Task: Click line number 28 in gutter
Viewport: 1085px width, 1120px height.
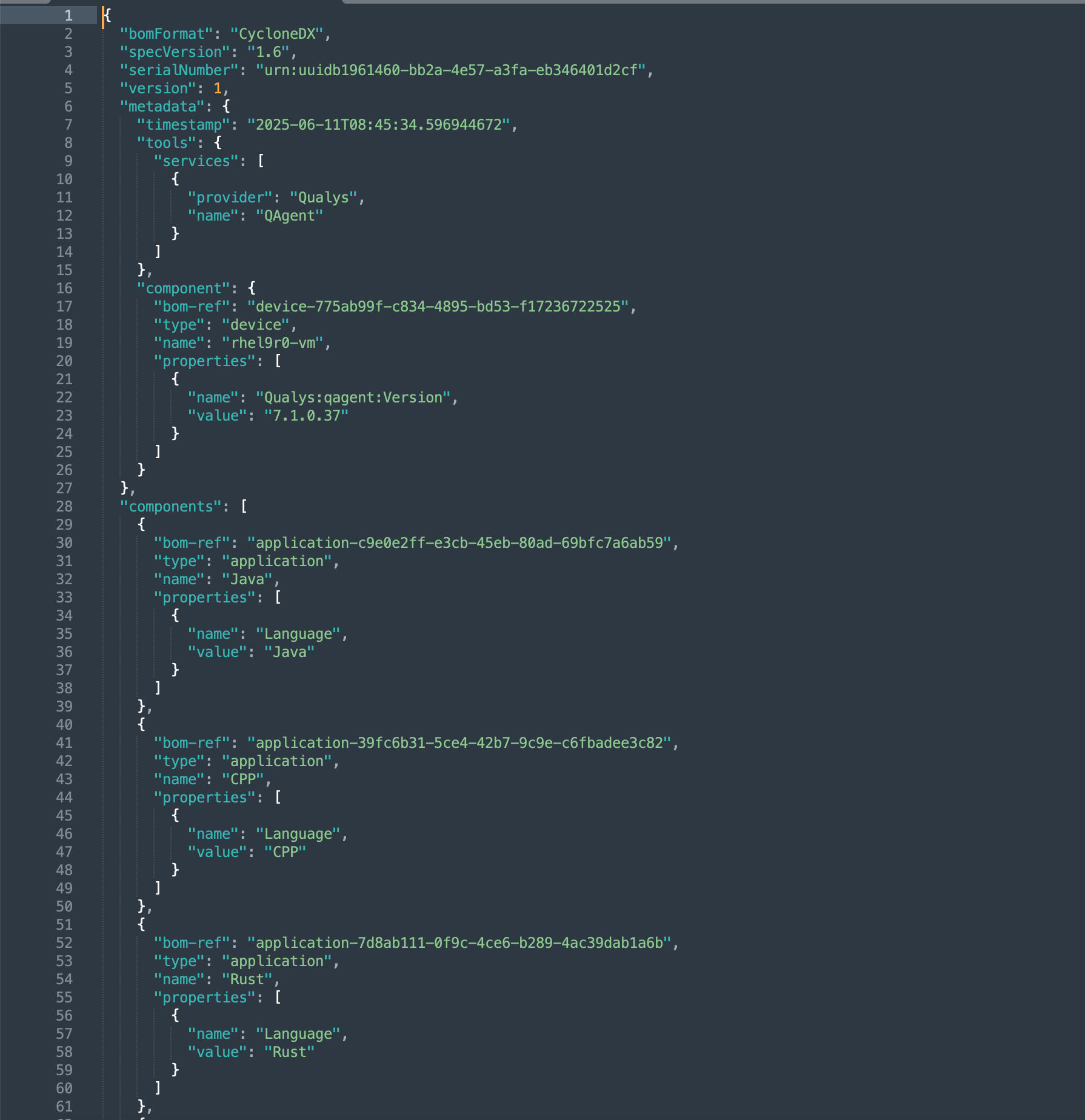Action: (x=64, y=507)
